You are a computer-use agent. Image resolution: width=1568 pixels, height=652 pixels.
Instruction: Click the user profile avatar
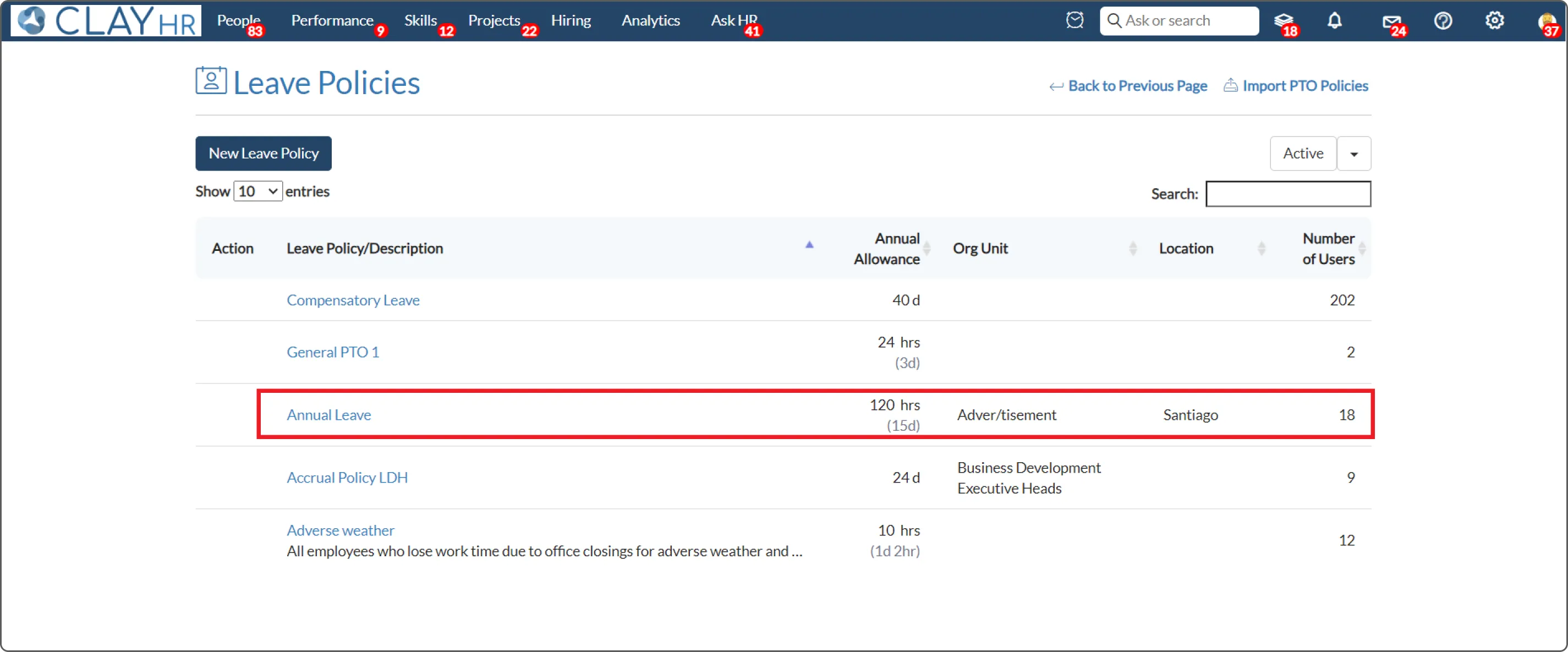coord(1547,22)
